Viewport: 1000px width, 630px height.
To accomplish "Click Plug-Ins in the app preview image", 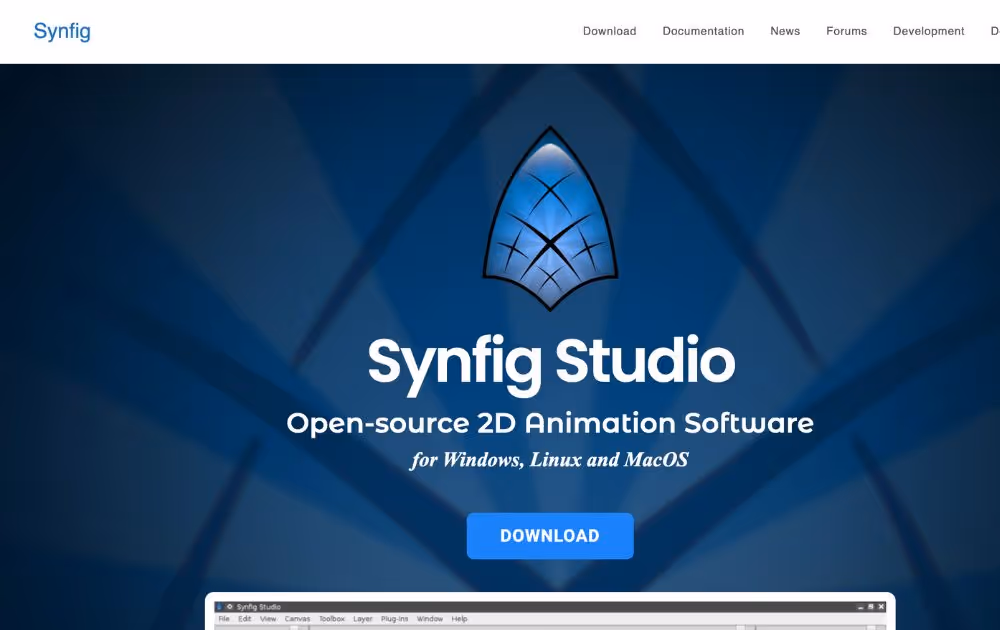I will (394, 619).
